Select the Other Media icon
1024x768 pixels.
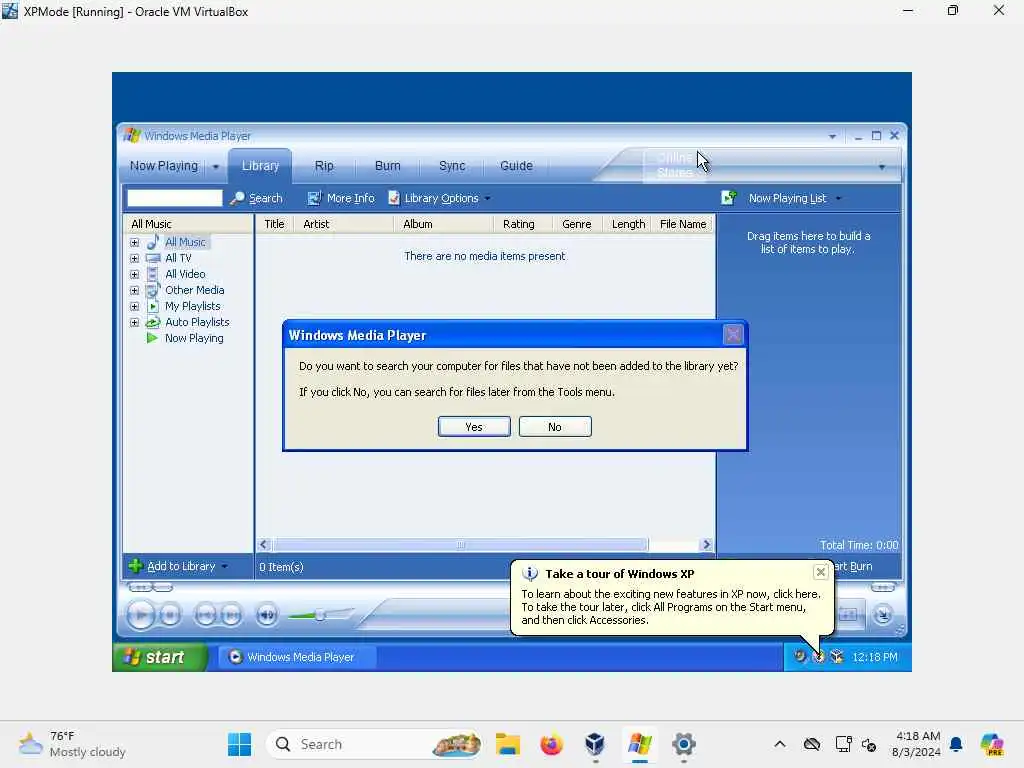click(153, 290)
